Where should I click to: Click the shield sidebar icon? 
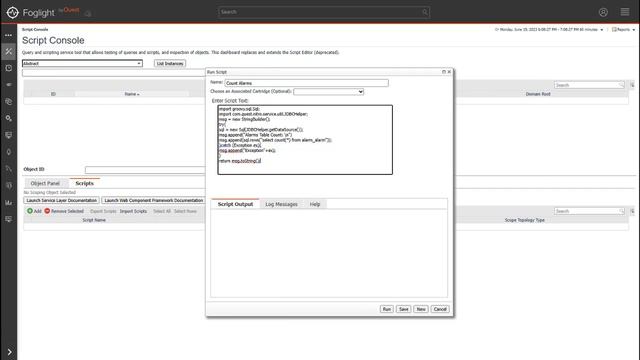click(9, 185)
